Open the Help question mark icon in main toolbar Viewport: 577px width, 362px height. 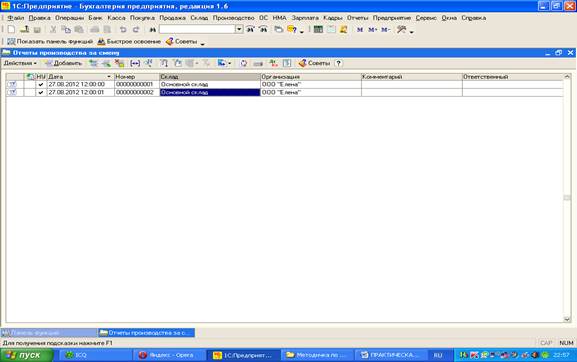point(292,29)
